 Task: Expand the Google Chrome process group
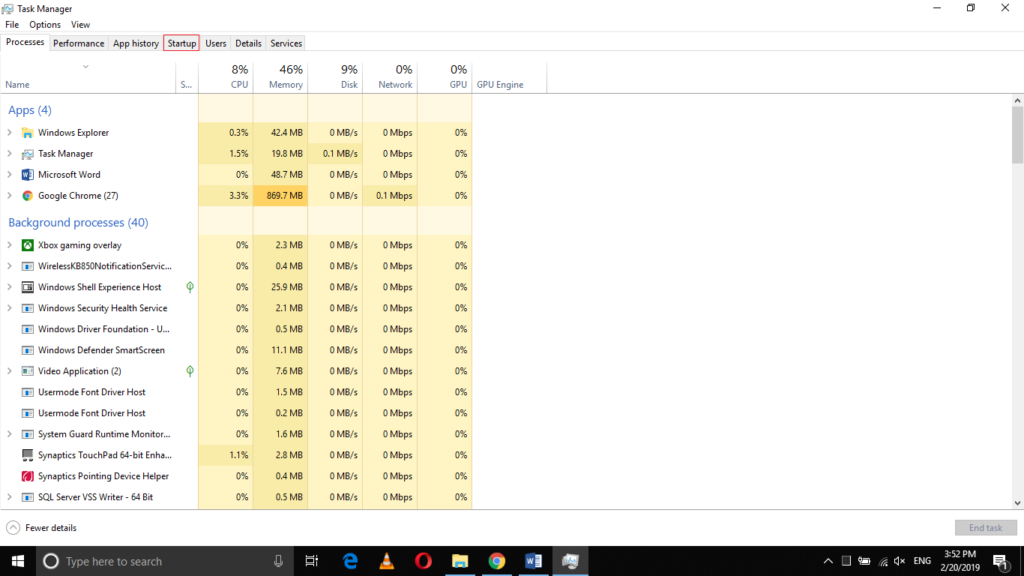[10, 196]
